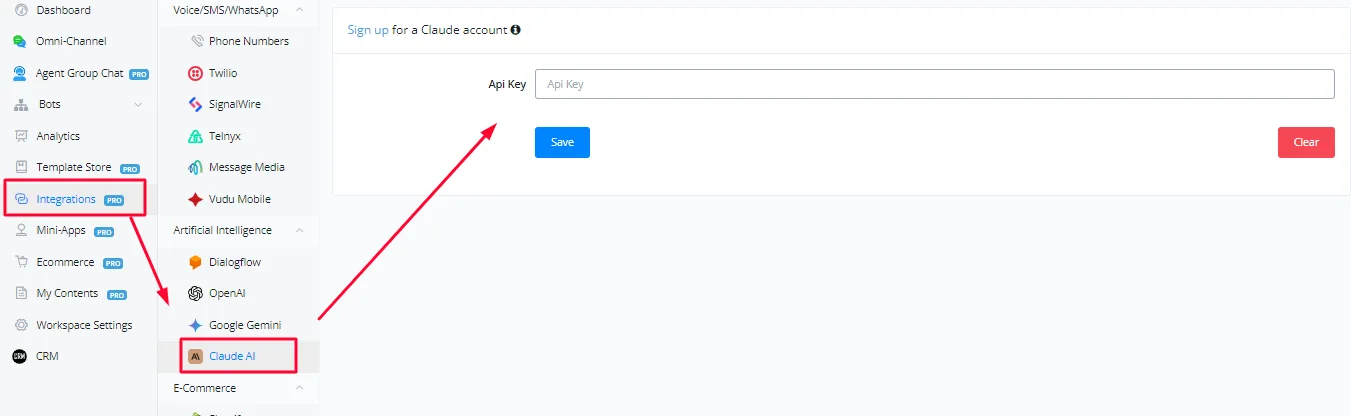Click the red Clear button
The height and width of the screenshot is (416, 1351).
click(1306, 142)
